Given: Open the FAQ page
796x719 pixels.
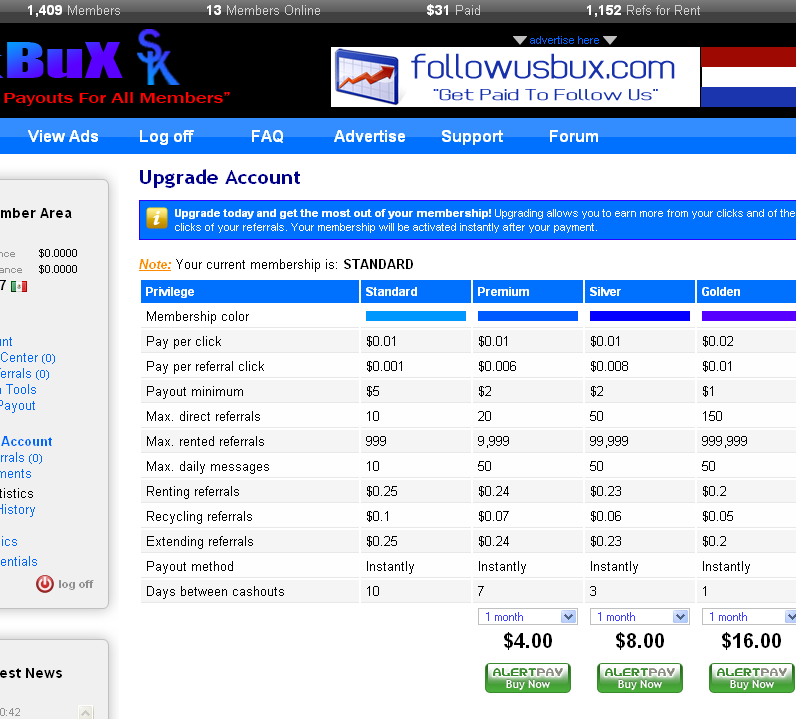Looking at the screenshot, I should coord(267,136).
